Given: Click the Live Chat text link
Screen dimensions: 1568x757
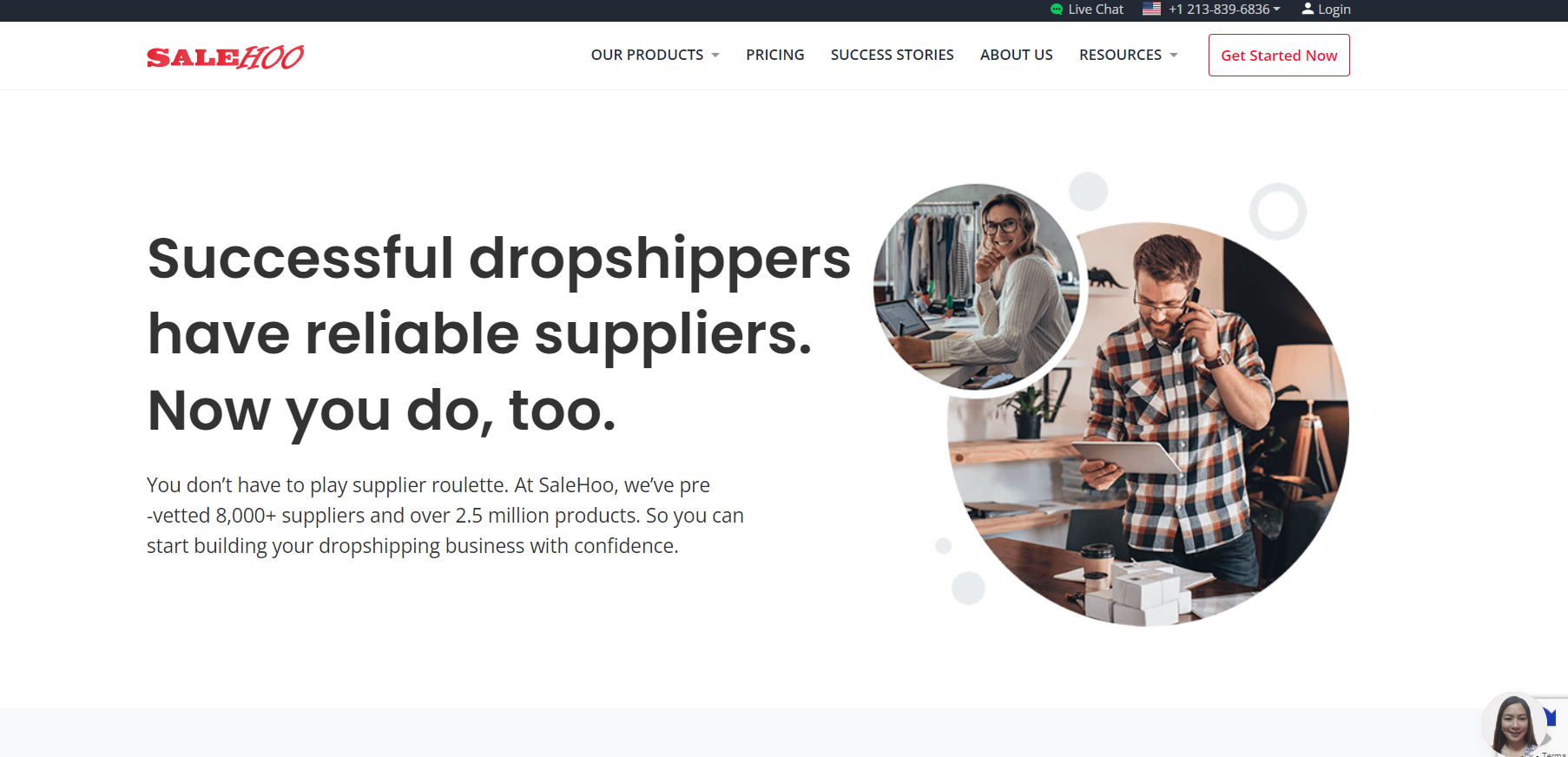Looking at the screenshot, I should [1096, 10].
